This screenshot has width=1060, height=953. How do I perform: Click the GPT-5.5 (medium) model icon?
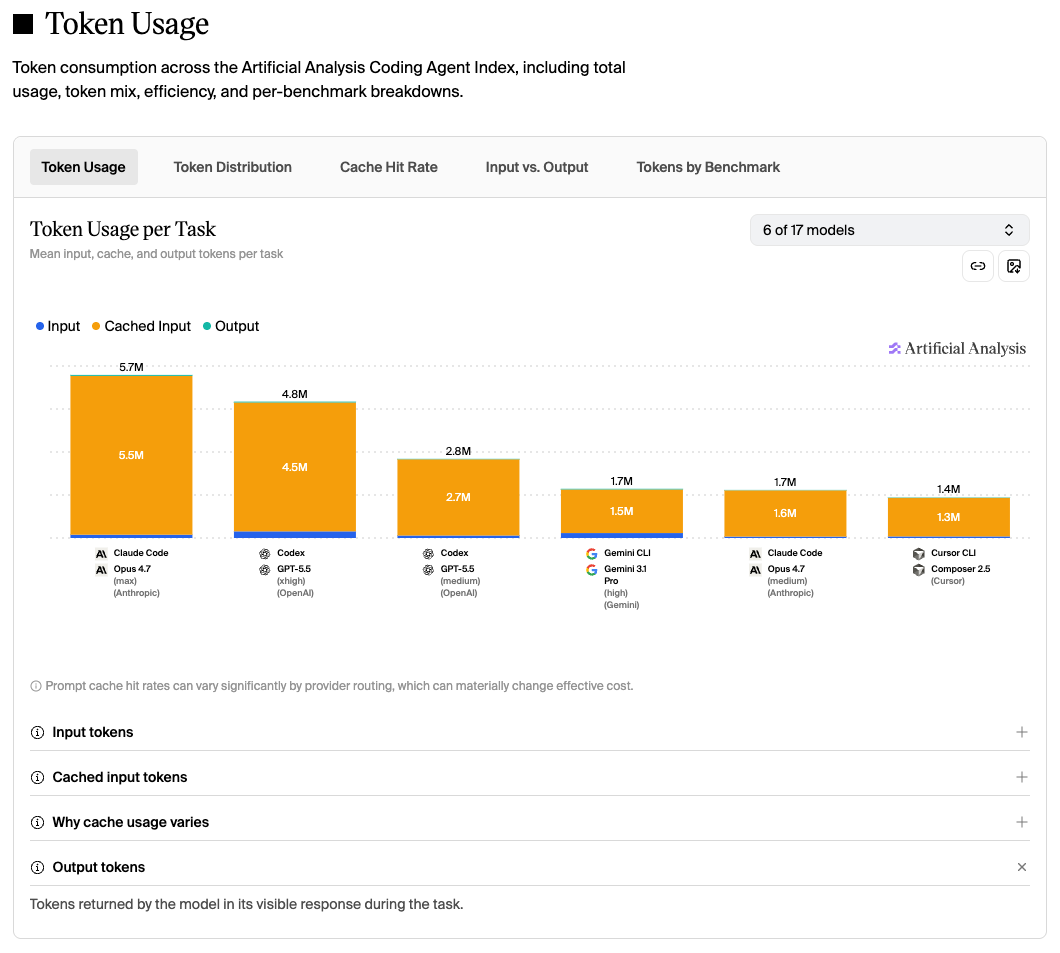tap(428, 570)
